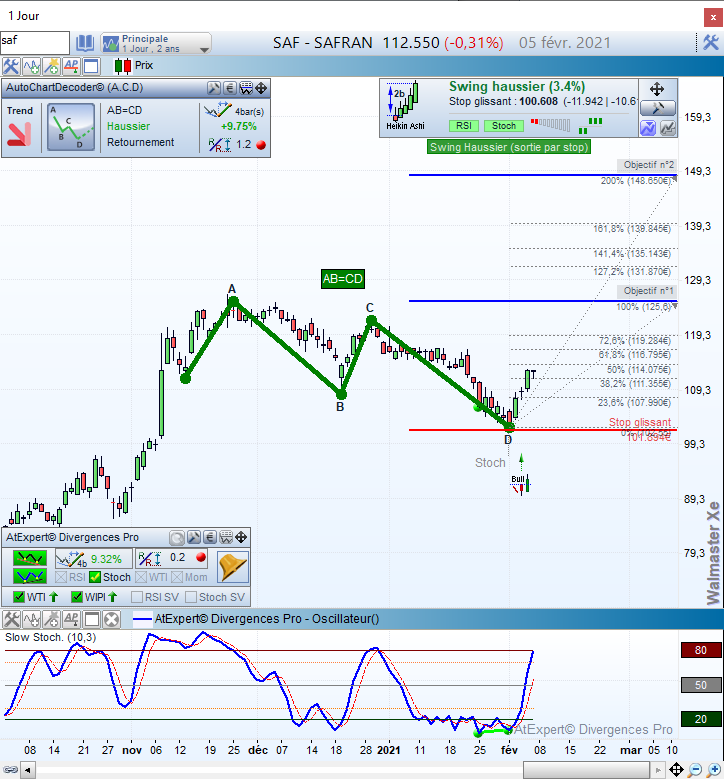724x779 pixels.
Task: Toggle the RSI checkbox in Divergences Pro
Action: pyautogui.click(x=61, y=577)
